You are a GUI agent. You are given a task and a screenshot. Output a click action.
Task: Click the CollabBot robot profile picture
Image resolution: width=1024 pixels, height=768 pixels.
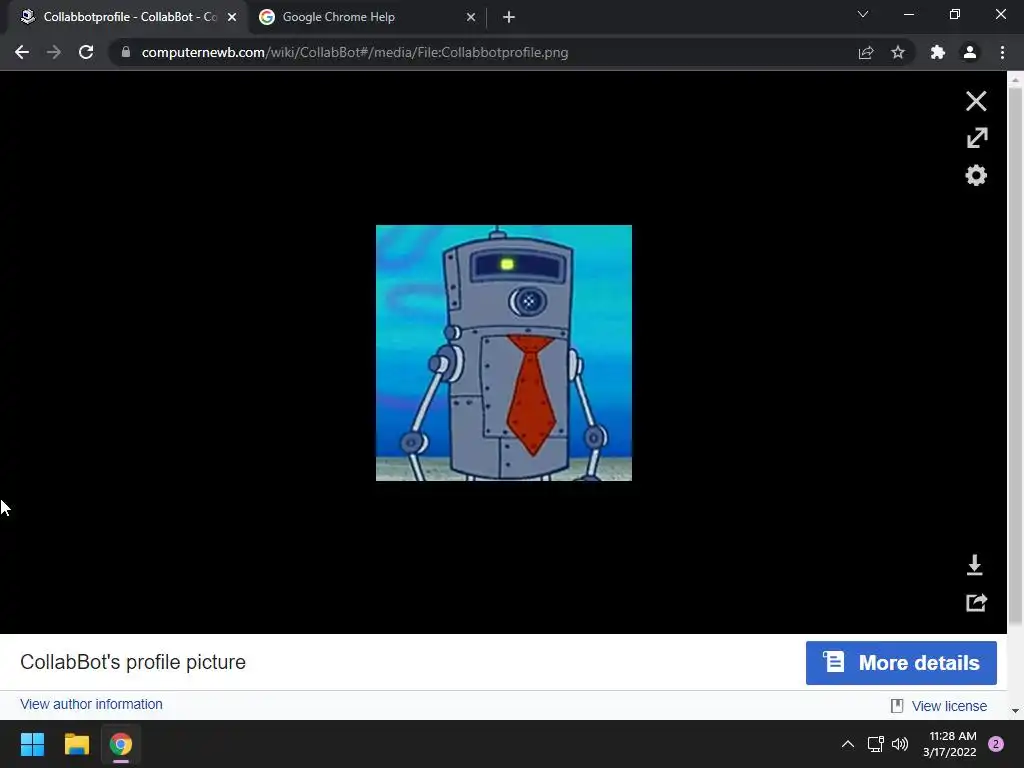point(504,353)
